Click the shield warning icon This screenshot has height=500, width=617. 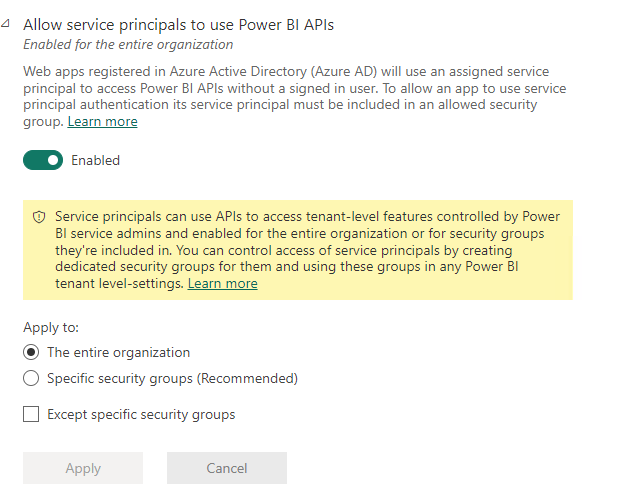39,217
